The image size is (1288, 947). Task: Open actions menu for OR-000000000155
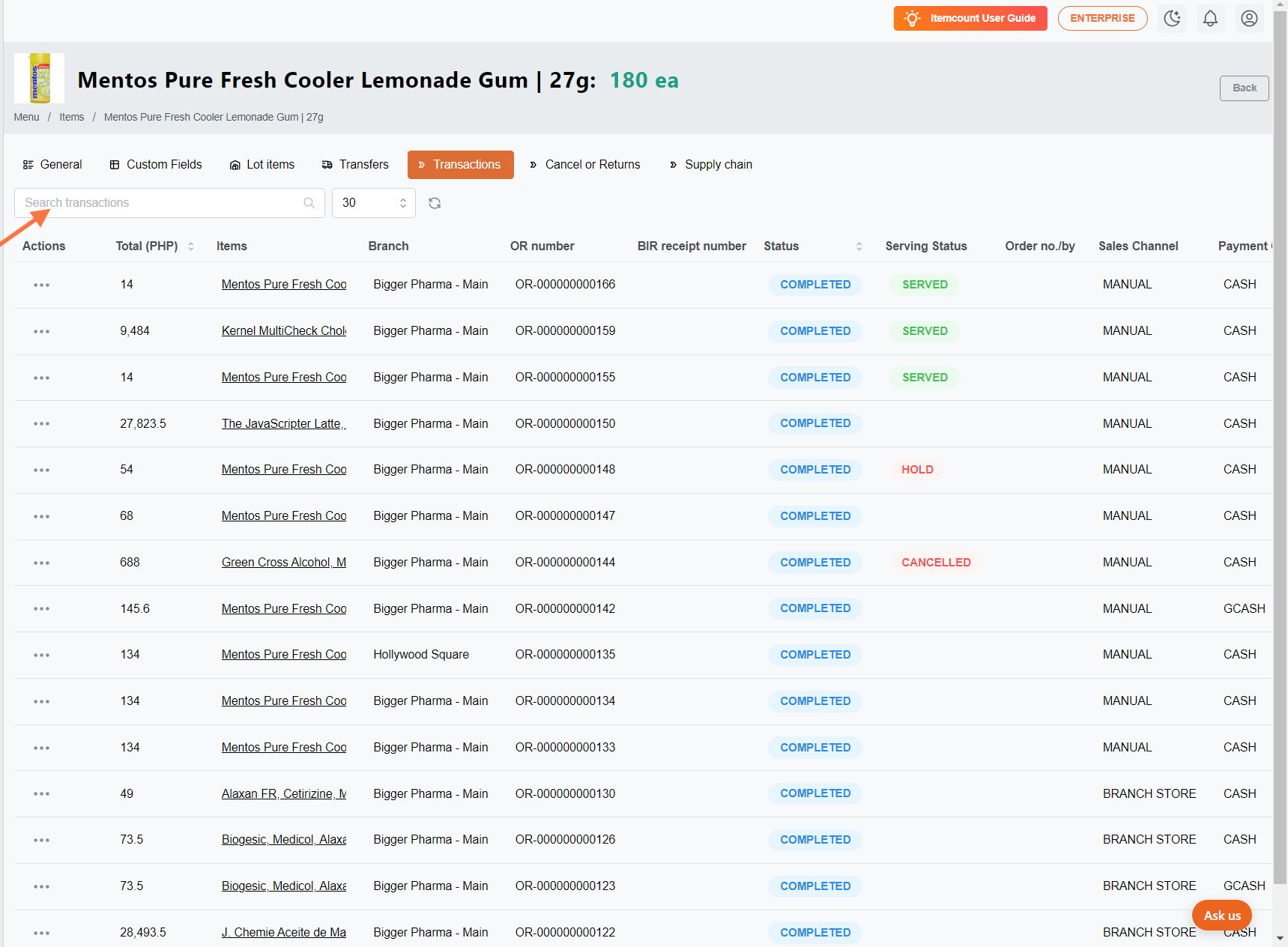(41, 378)
